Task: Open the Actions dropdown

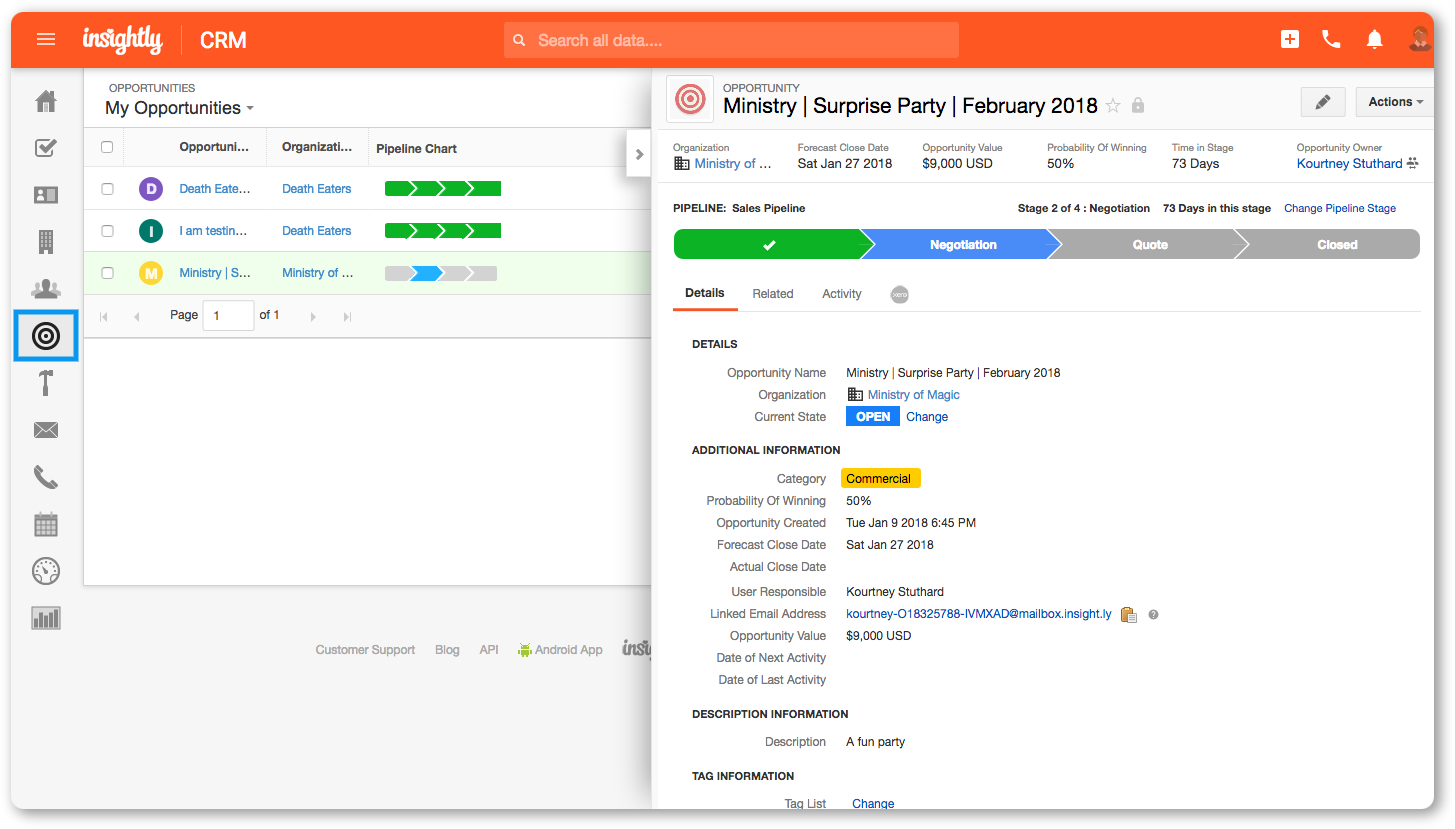Action: click(x=1395, y=102)
